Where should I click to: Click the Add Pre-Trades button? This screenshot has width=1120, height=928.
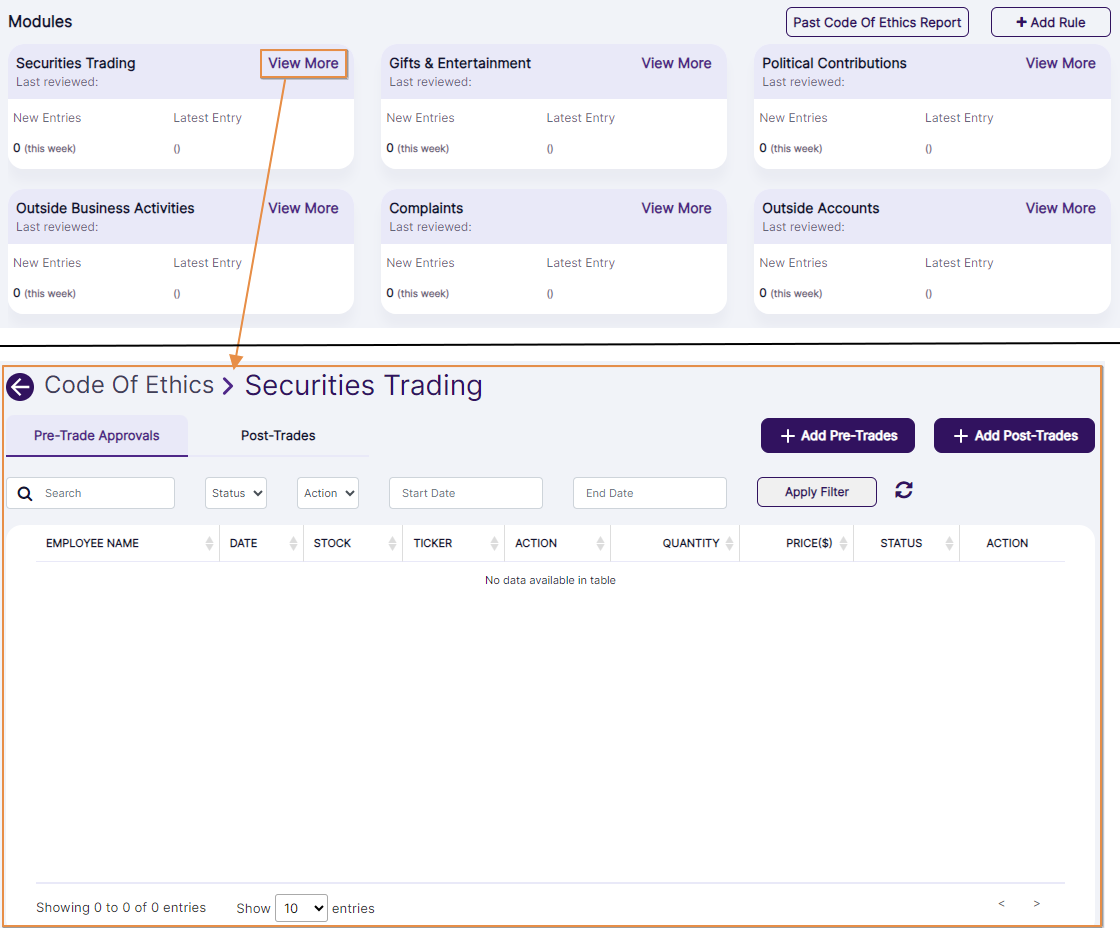point(838,435)
